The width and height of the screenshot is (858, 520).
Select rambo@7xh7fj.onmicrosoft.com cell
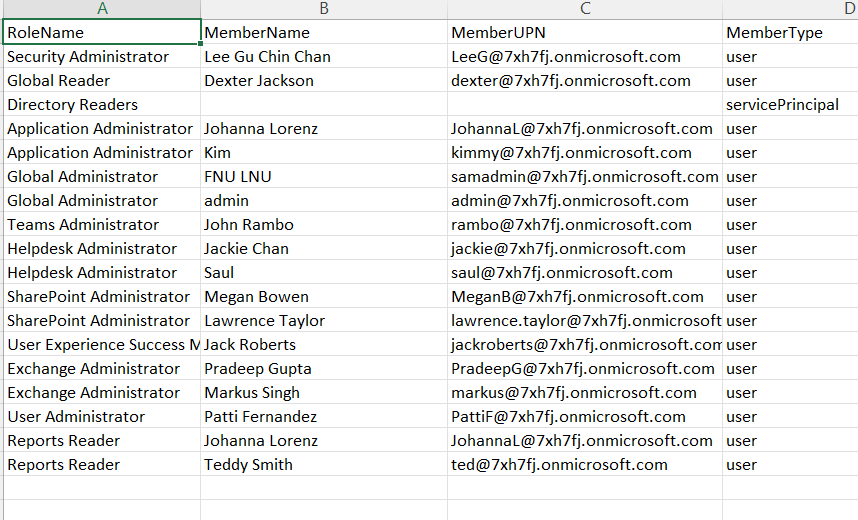tap(585, 224)
